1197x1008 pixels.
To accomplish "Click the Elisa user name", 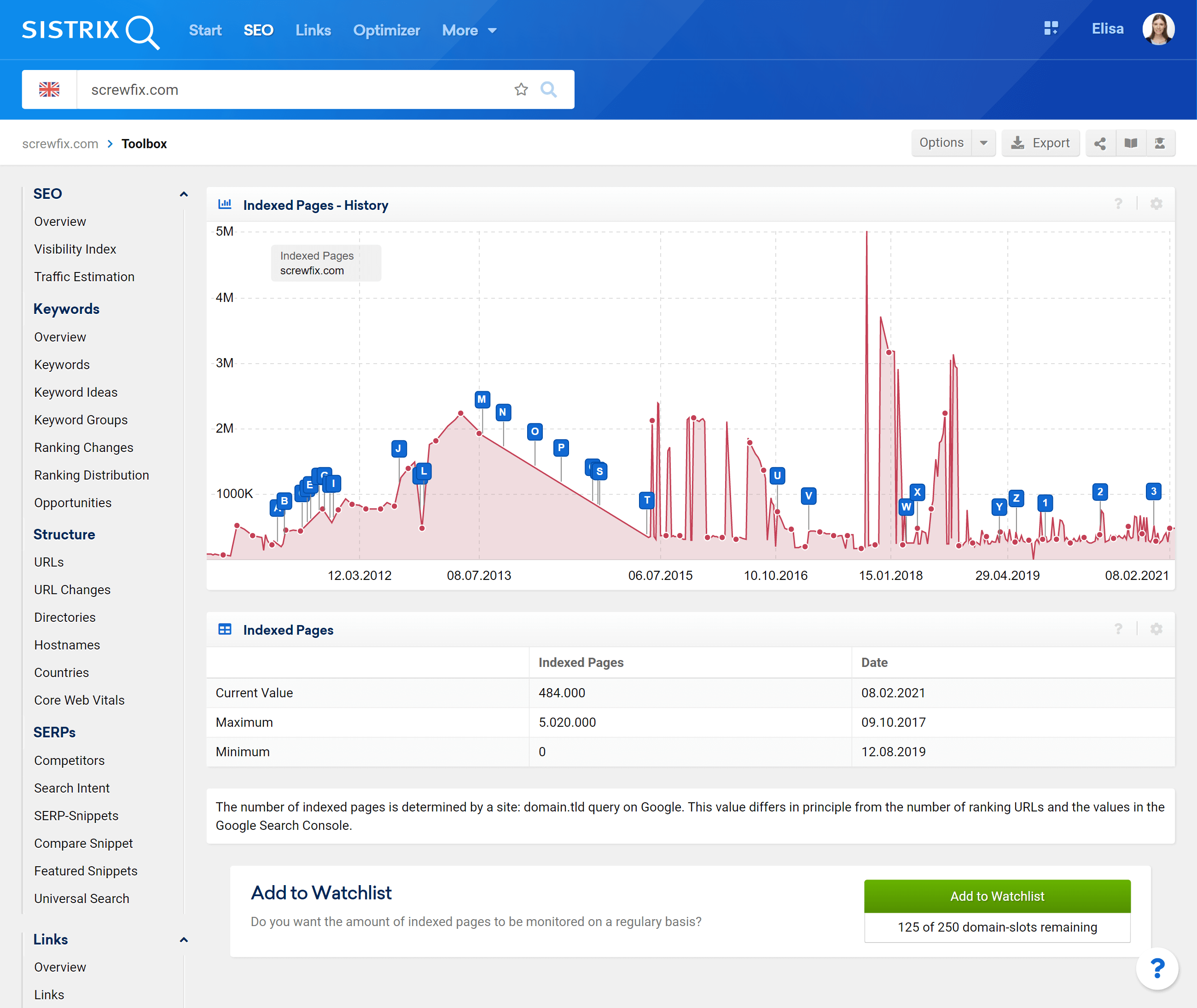I will (x=1107, y=29).
